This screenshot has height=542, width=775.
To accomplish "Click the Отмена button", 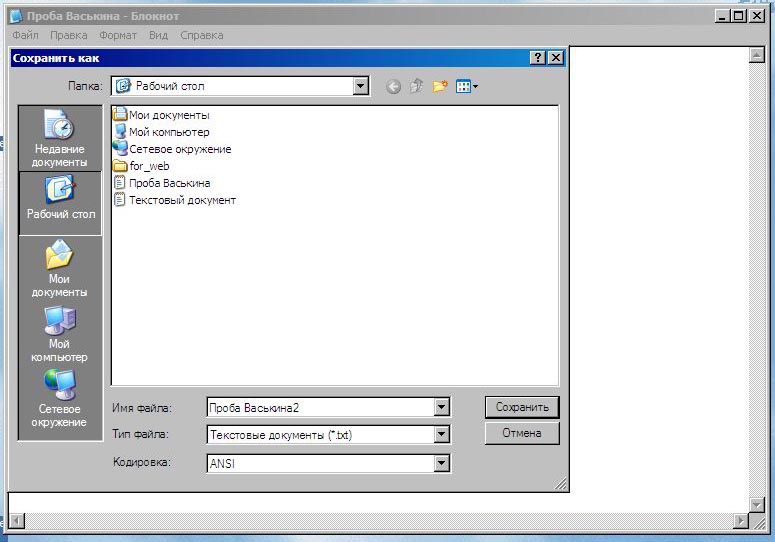I will pyautogui.click(x=522, y=433).
